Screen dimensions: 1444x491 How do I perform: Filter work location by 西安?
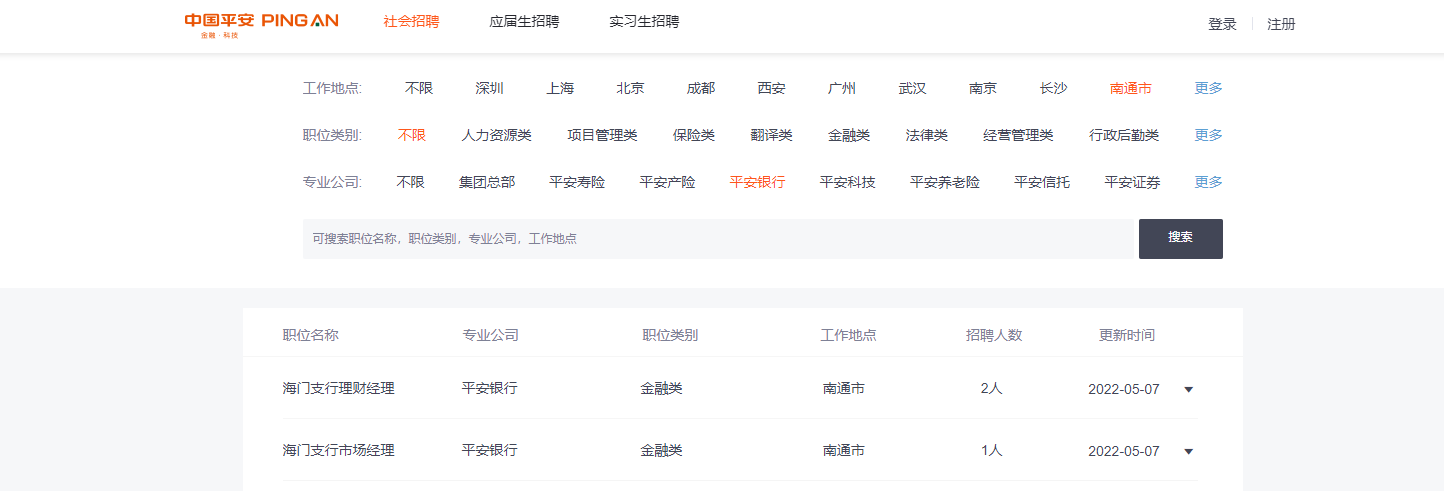click(771, 88)
